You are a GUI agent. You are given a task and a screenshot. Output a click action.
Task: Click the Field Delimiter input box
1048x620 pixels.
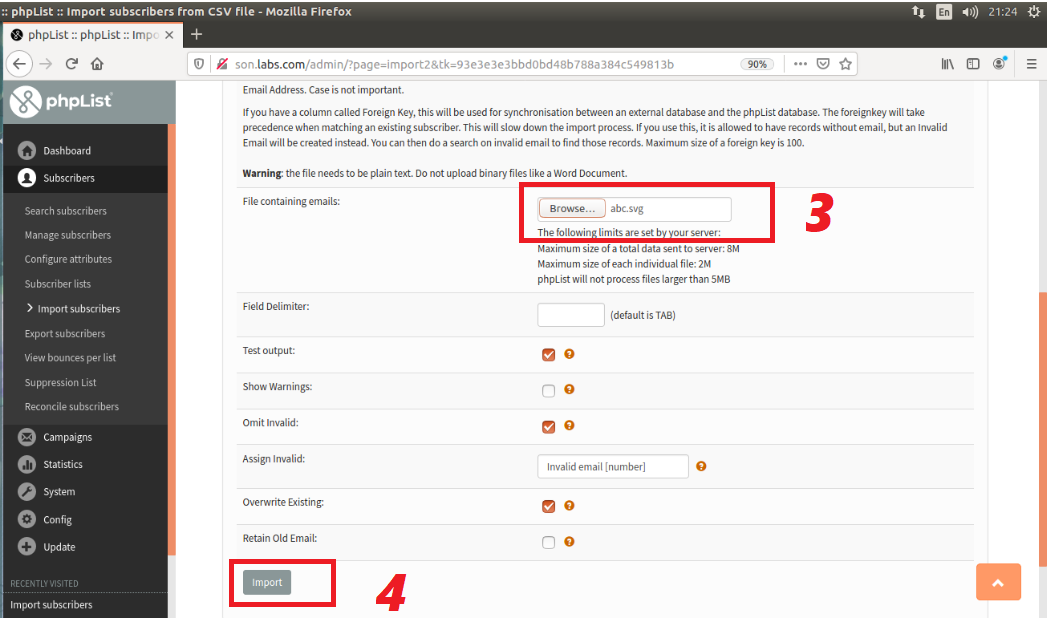point(571,315)
